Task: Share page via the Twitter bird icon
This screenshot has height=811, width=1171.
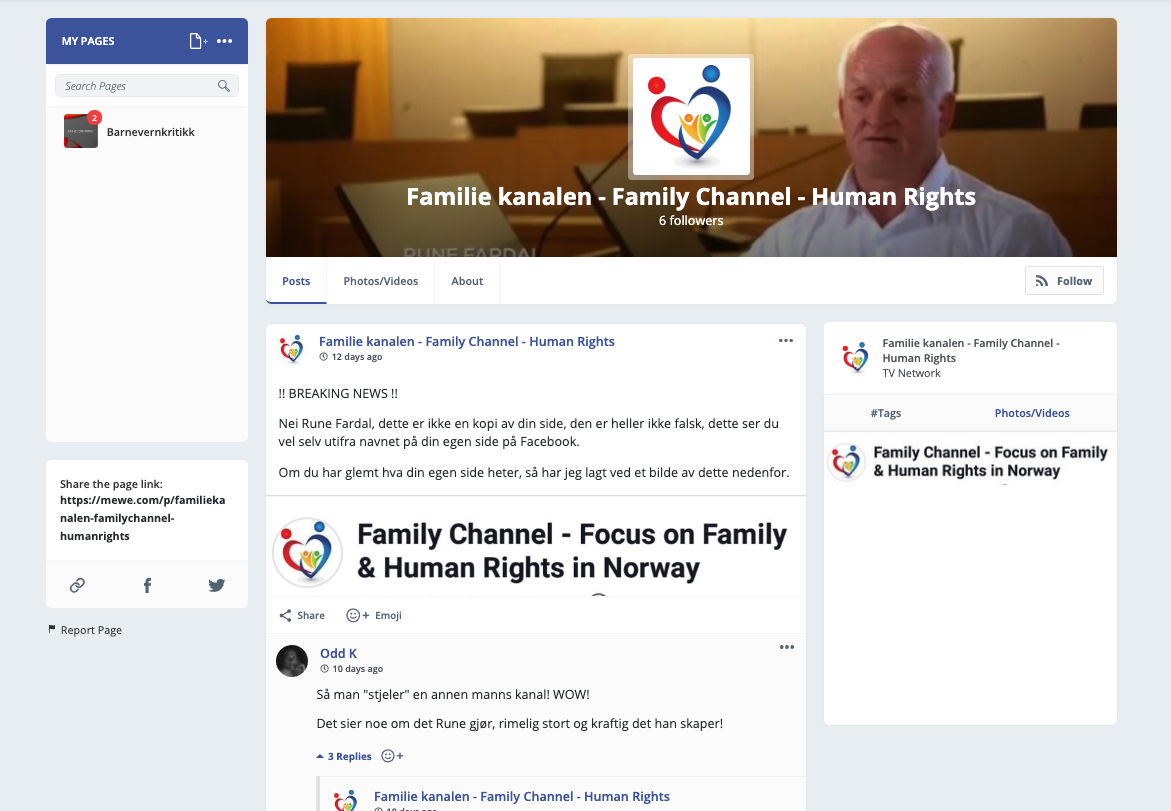Action: [217, 585]
